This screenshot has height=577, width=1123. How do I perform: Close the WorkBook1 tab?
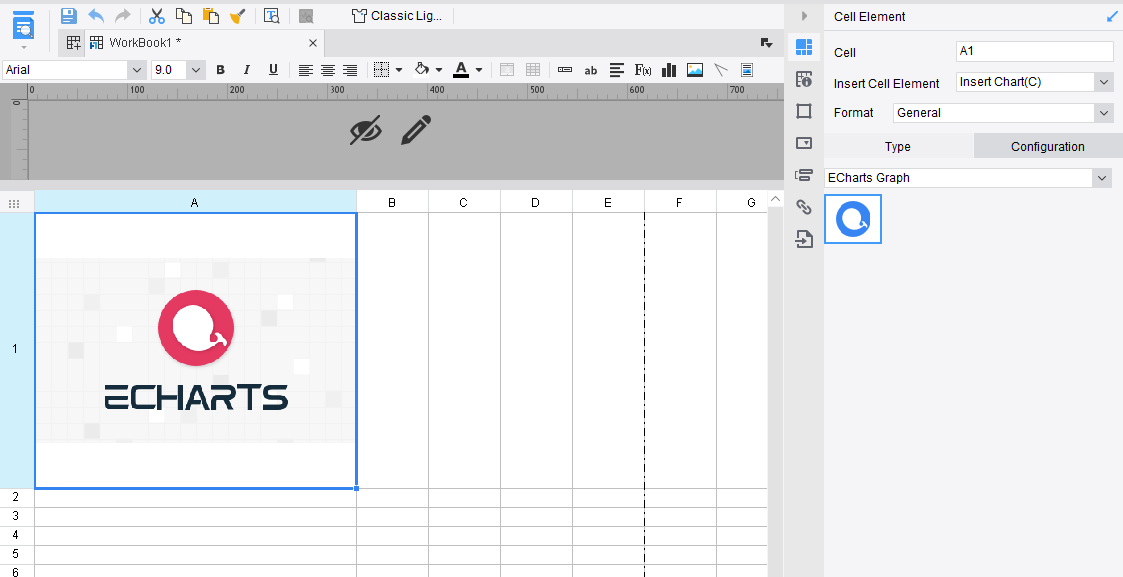point(313,43)
